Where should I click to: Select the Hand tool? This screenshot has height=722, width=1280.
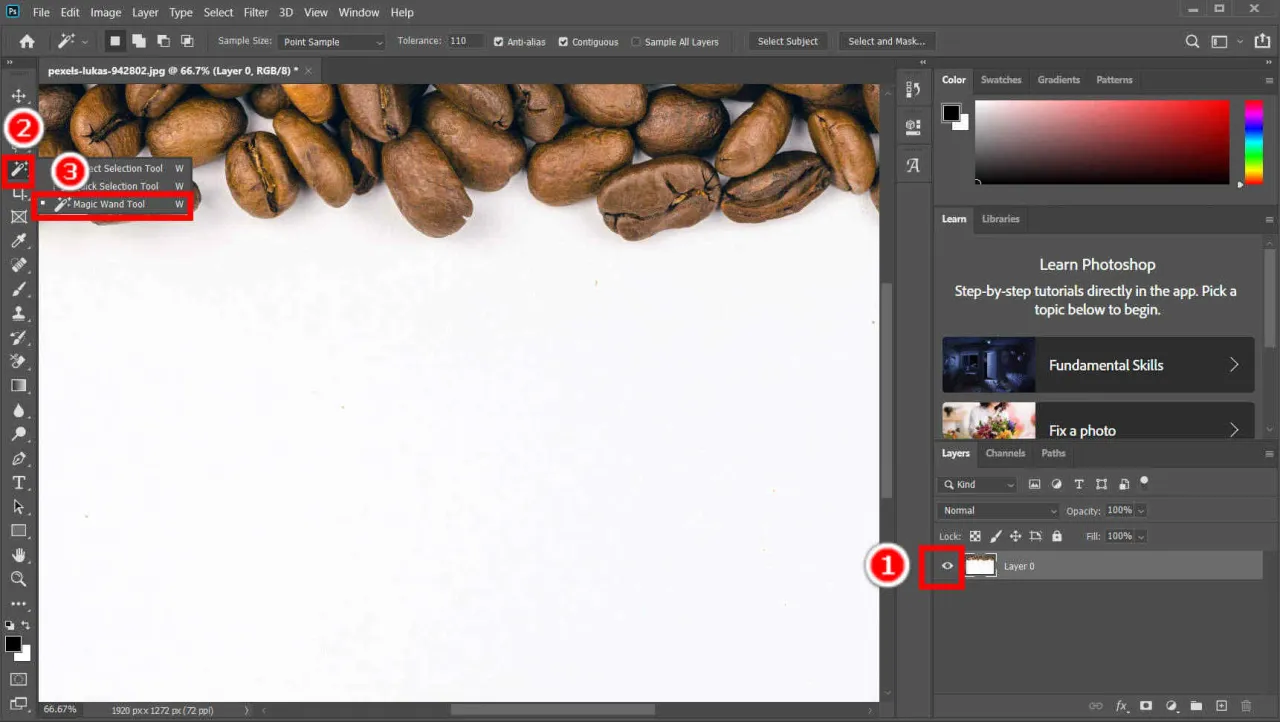[18, 555]
